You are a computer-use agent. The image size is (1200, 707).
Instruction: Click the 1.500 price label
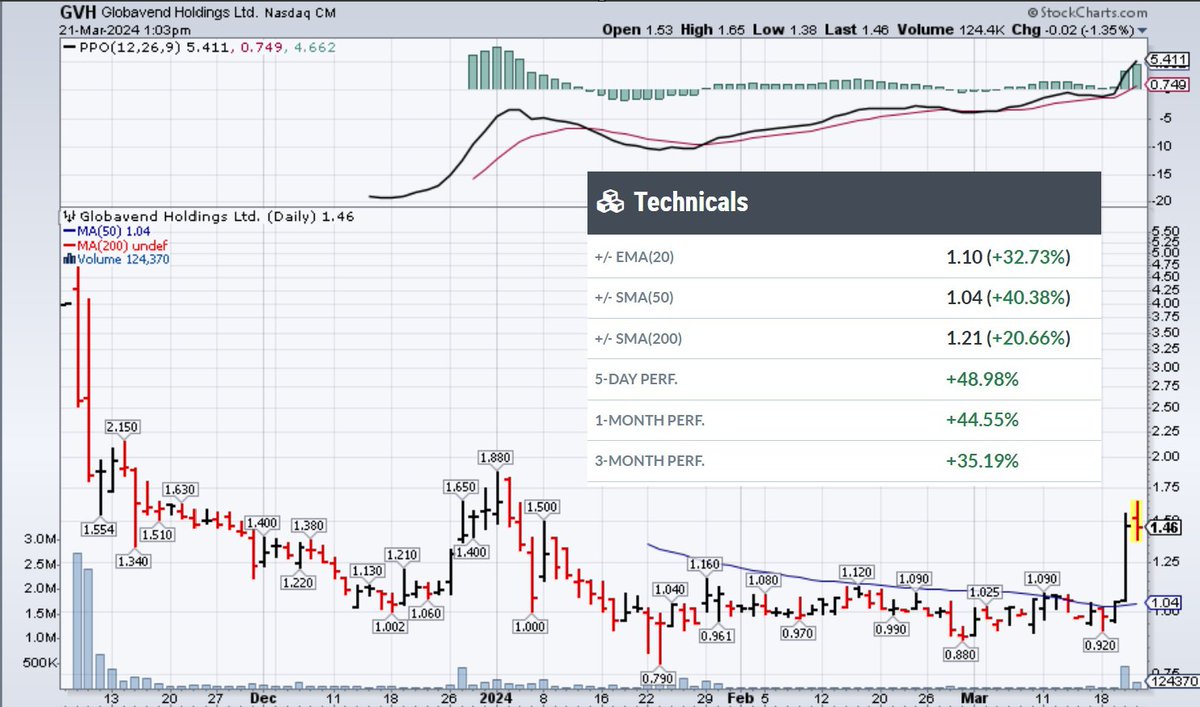(x=541, y=508)
